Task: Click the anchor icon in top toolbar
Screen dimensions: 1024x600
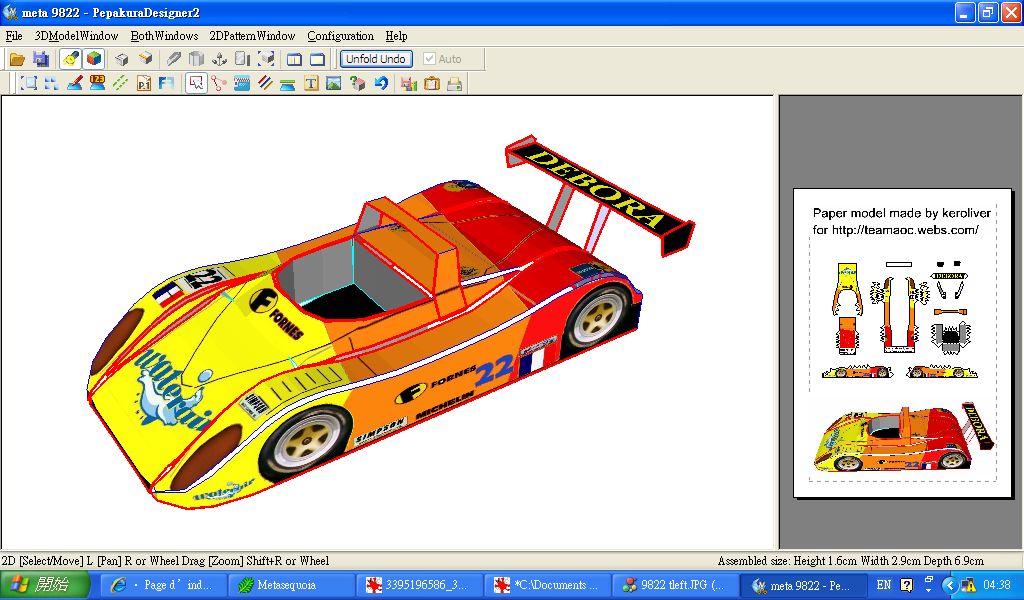Action: coord(219,59)
